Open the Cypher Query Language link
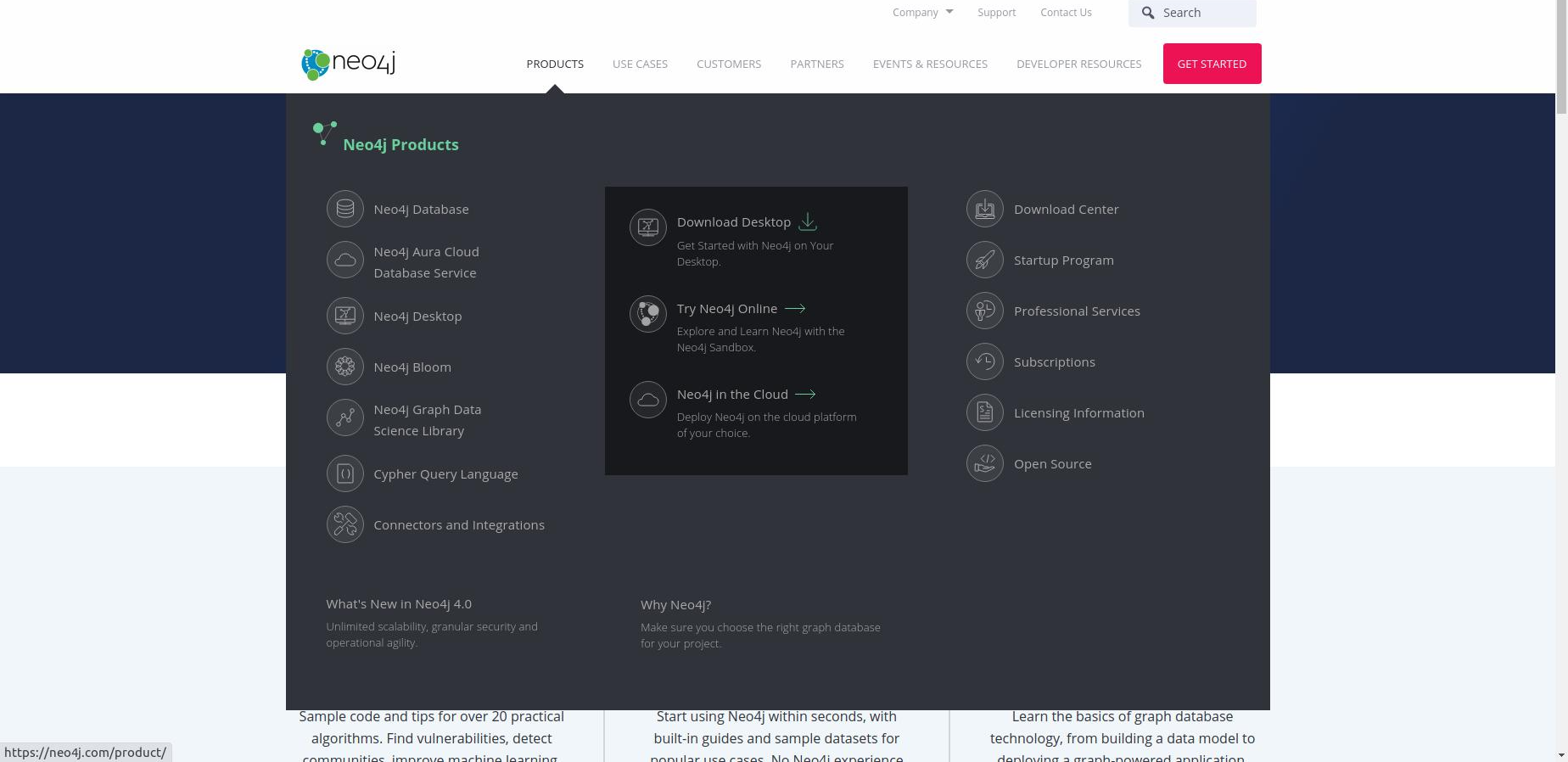Screen dimensions: 1568x762 445,474
